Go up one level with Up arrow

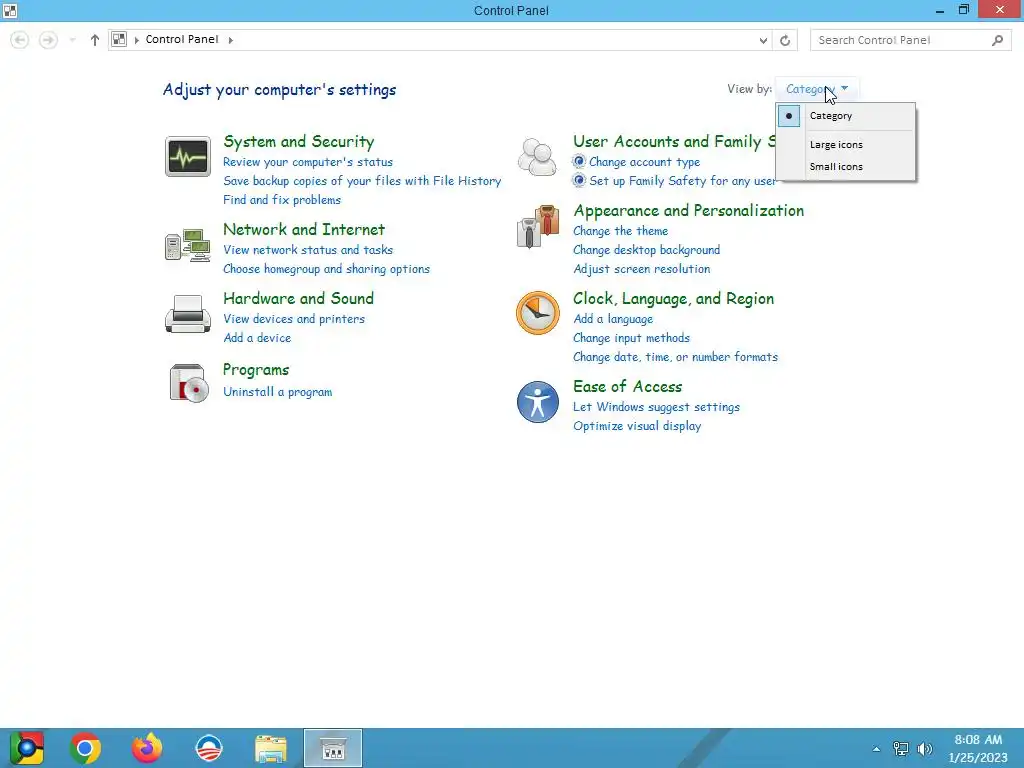coord(95,40)
